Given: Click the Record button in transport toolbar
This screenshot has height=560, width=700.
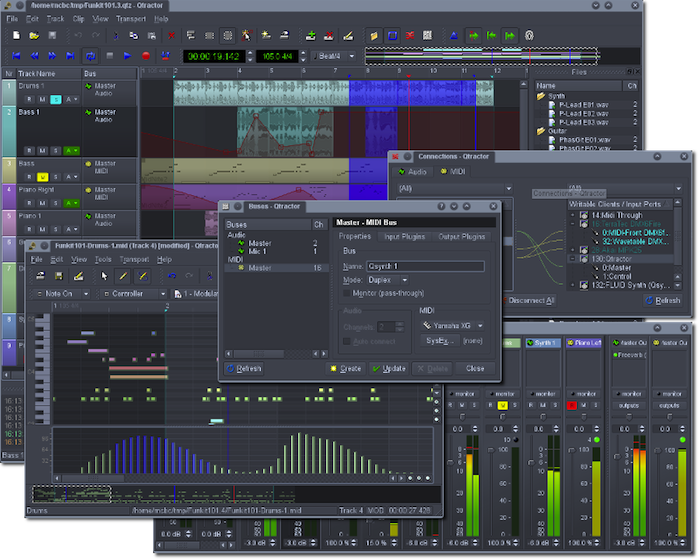Looking at the screenshot, I should [145, 56].
